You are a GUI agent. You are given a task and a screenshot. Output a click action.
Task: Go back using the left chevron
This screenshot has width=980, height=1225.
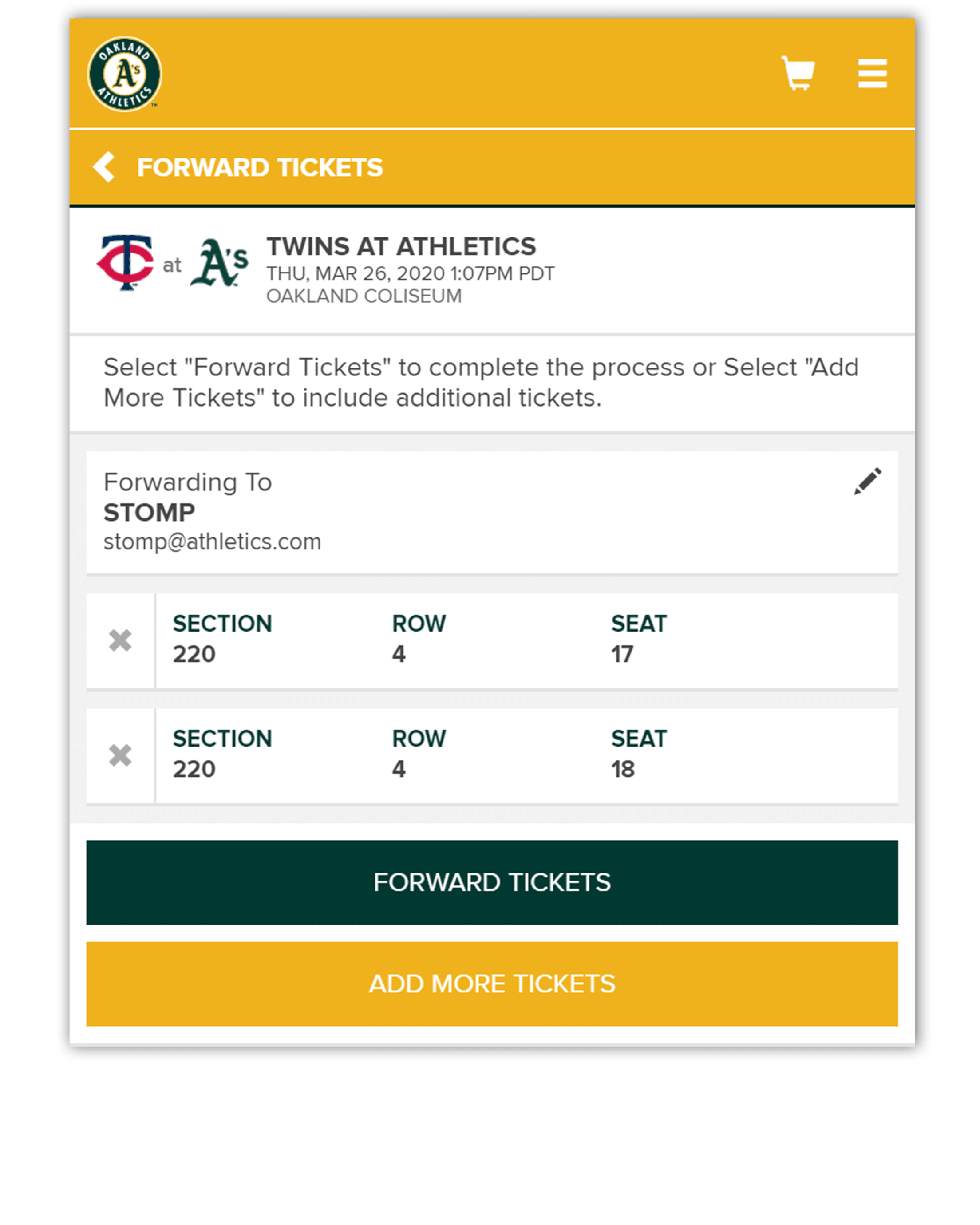coord(105,167)
